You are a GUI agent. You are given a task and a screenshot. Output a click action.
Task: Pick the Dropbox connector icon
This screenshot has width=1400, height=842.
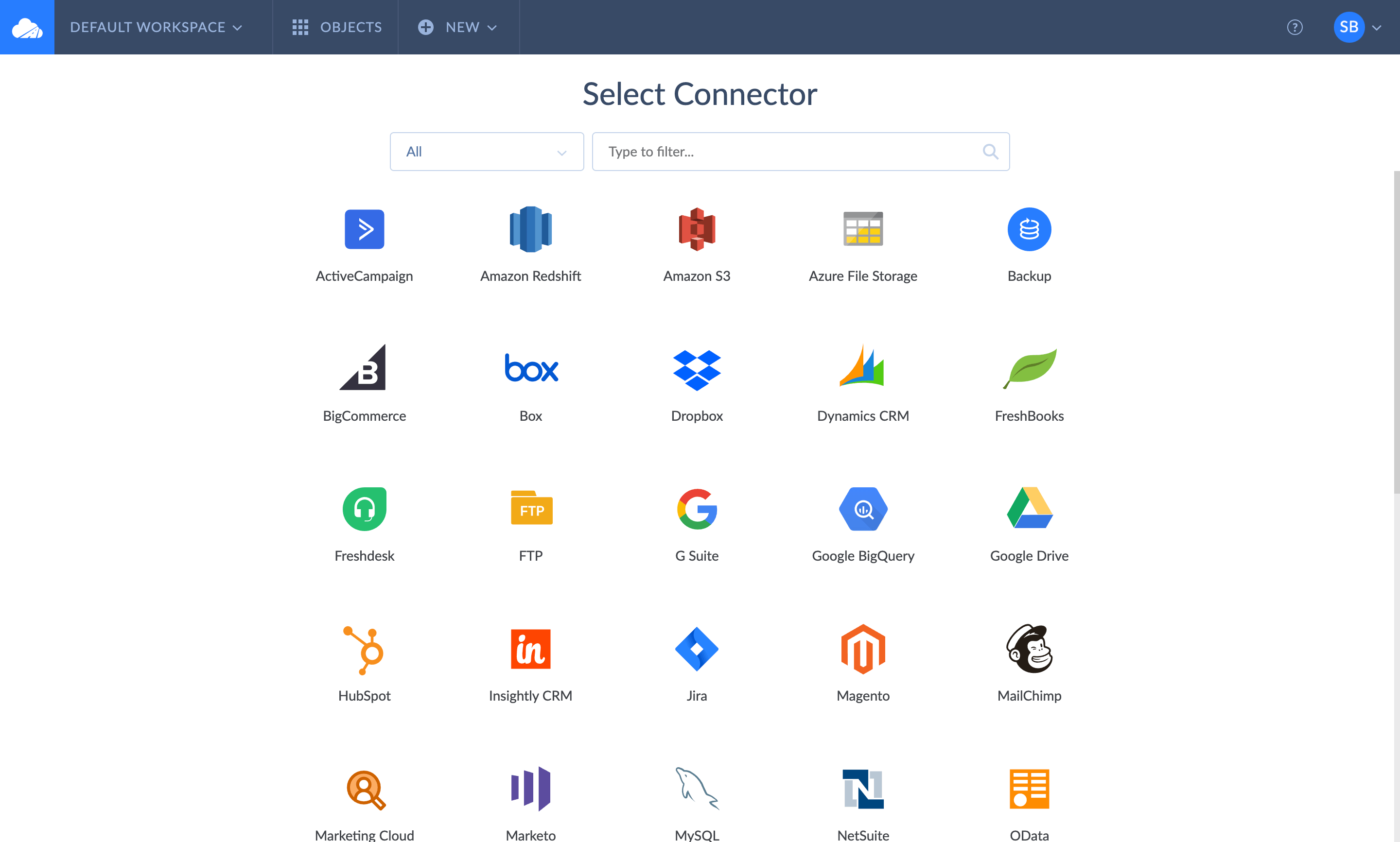[697, 370]
